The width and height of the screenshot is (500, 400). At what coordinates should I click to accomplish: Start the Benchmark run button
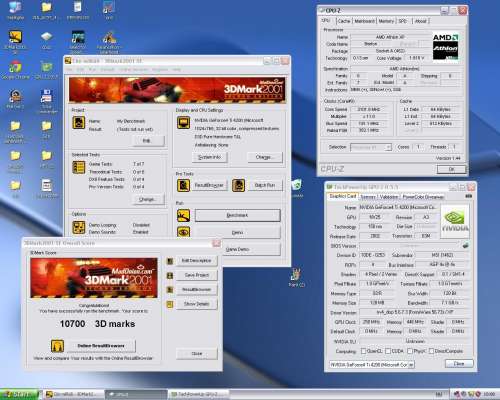pos(238,215)
